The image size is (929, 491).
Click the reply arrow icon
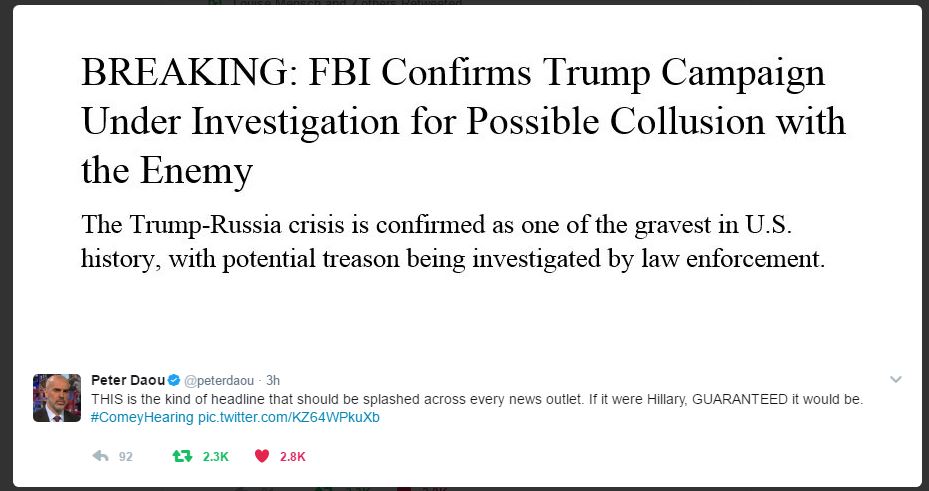click(101, 456)
